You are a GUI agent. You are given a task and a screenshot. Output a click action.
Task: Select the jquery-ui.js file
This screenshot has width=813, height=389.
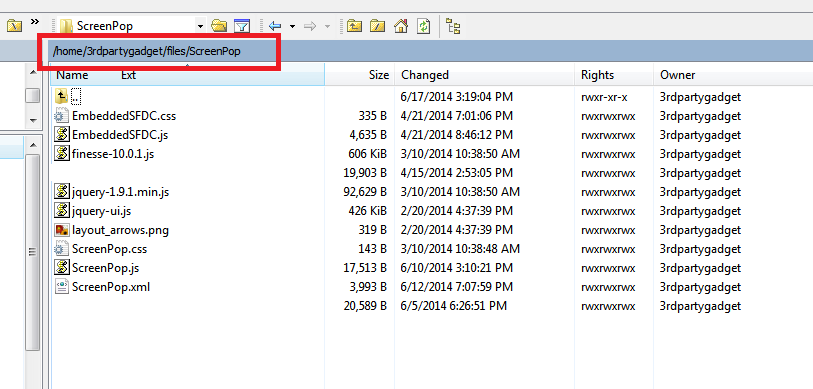[101, 211]
